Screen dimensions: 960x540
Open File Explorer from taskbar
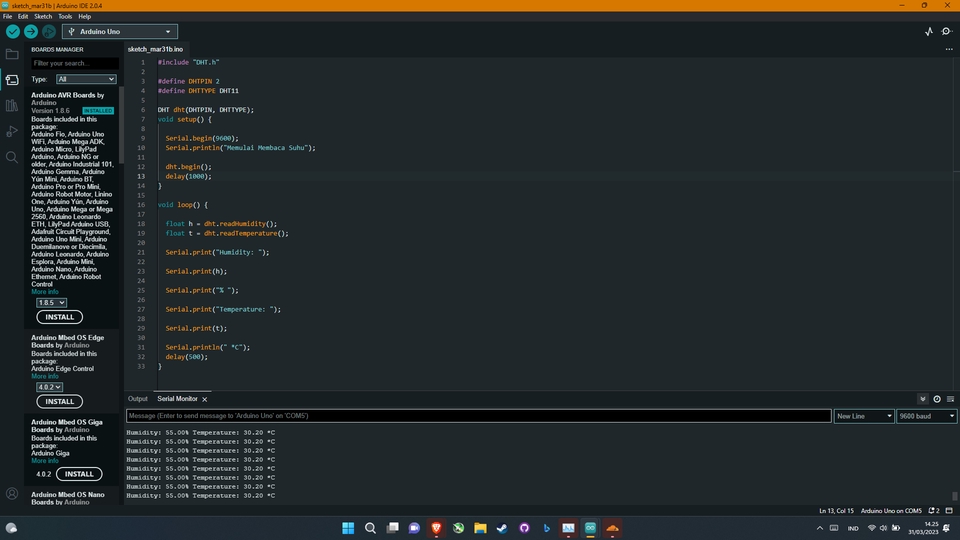(x=480, y=528)
